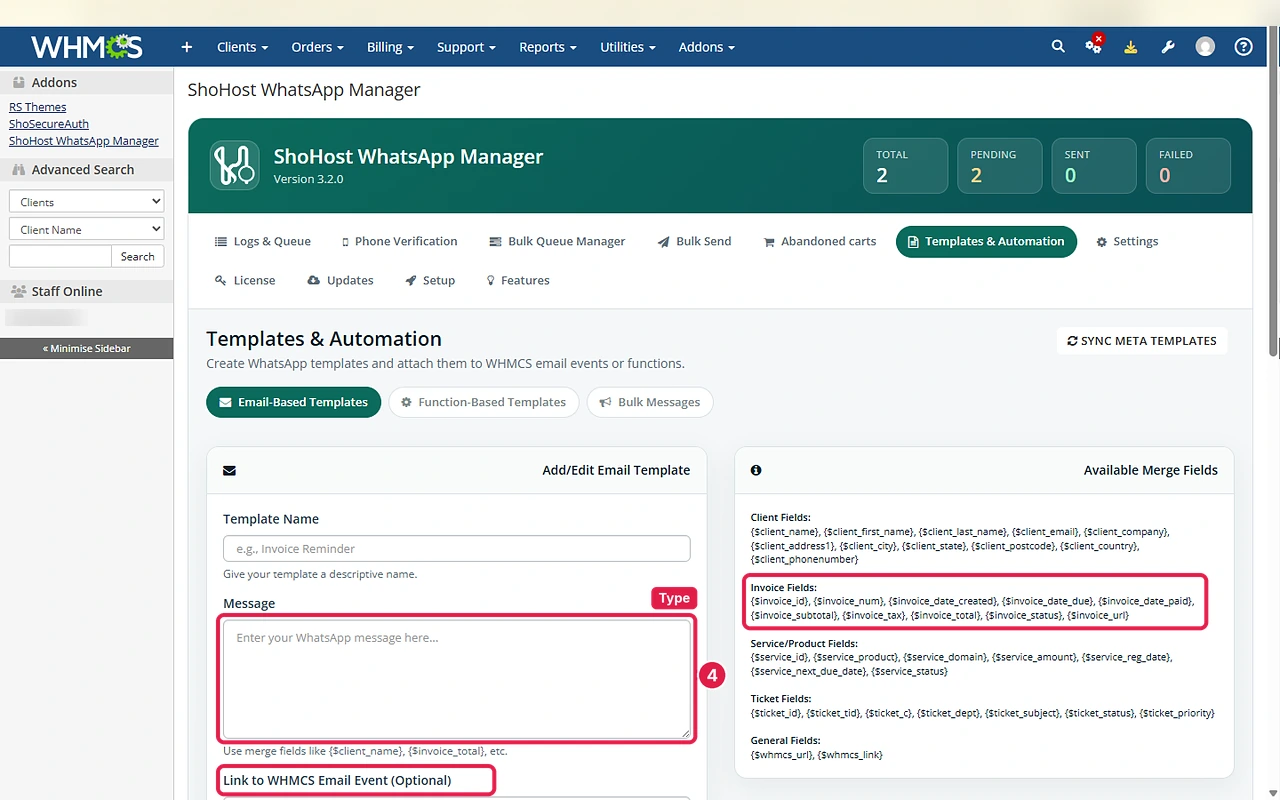
Task: Open the Settings tab
Action: click(1127, 242)
